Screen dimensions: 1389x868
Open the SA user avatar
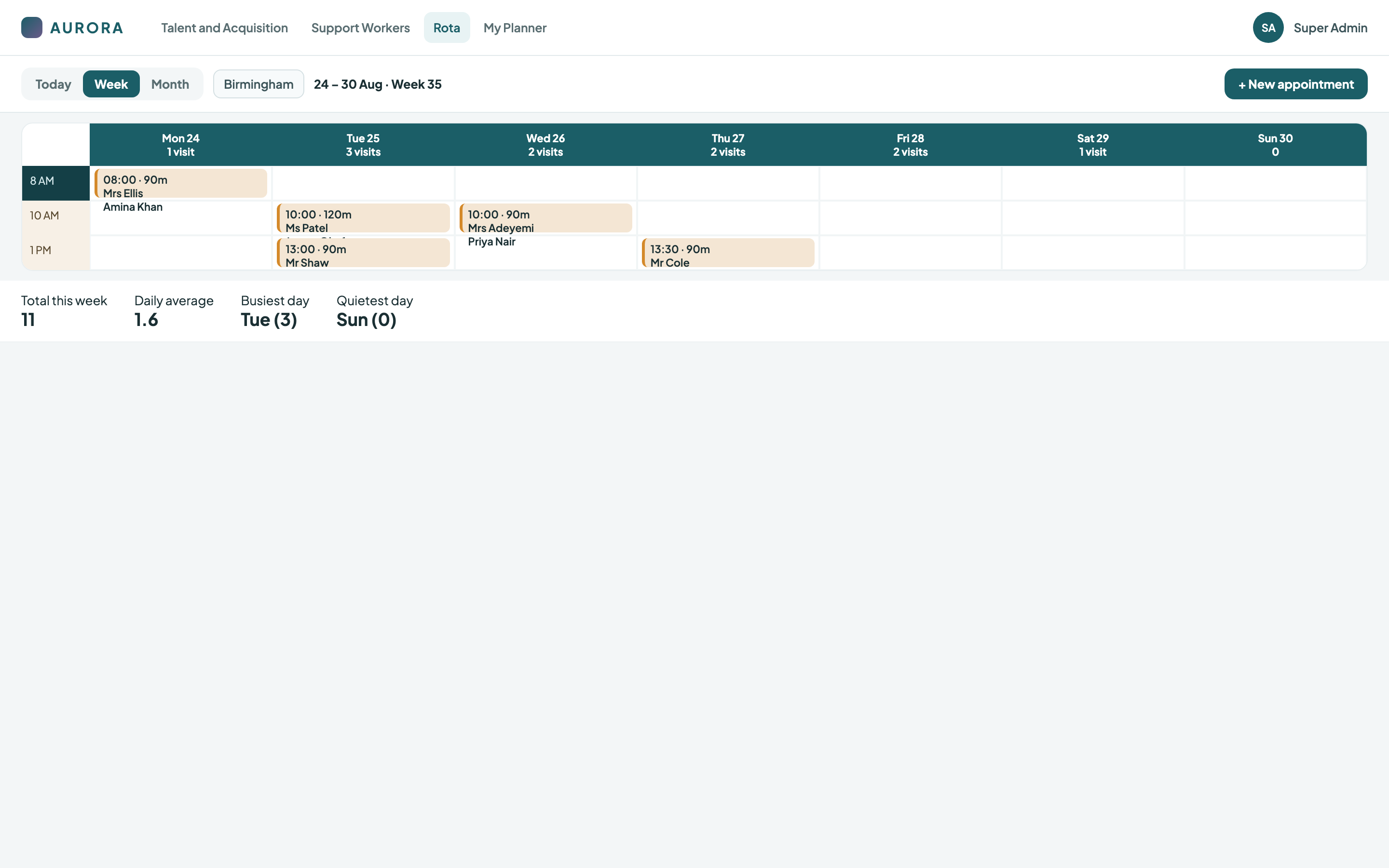click(x=1268, y=27)
